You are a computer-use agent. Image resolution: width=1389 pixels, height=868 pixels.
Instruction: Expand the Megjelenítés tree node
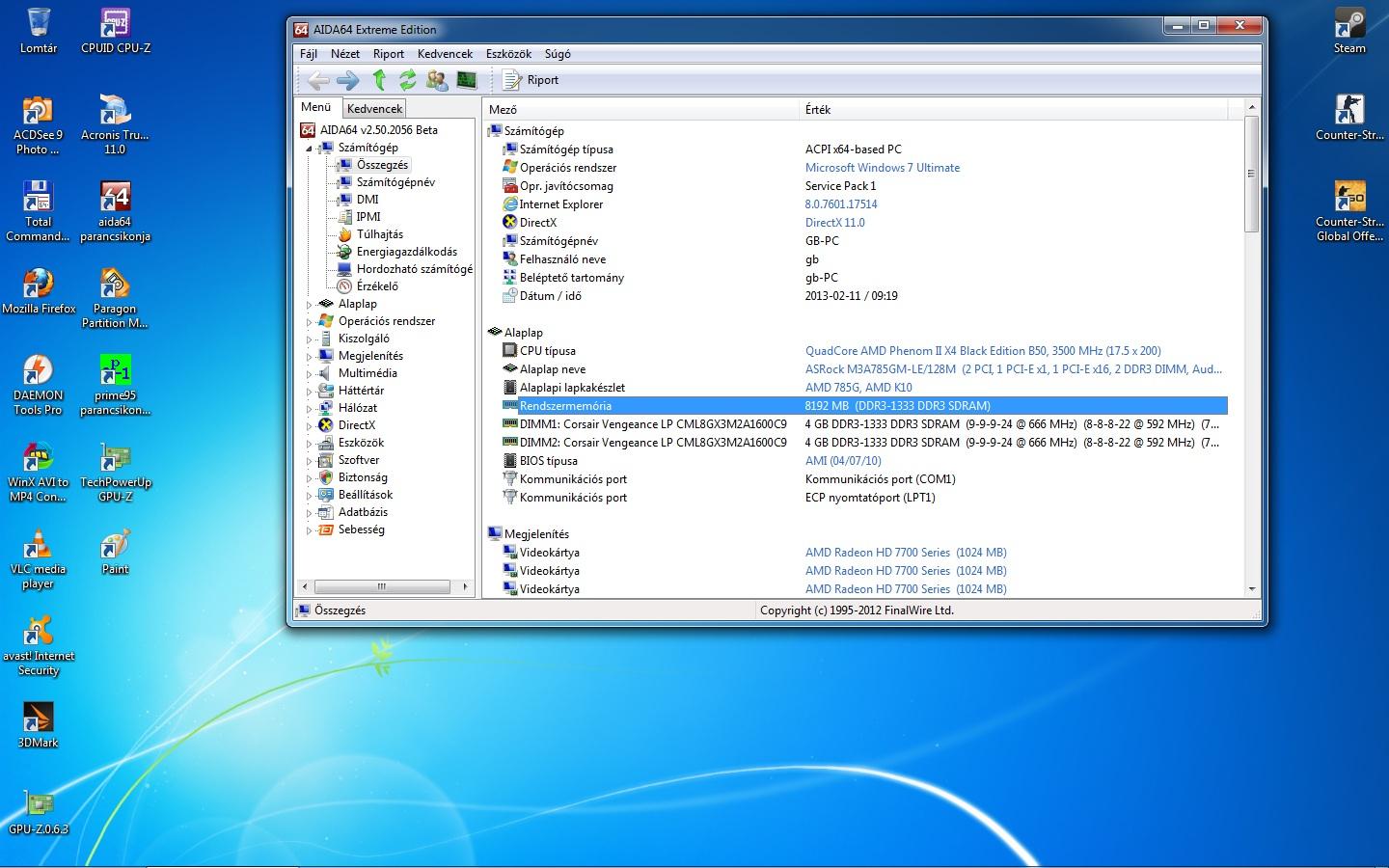coord(310,357)
